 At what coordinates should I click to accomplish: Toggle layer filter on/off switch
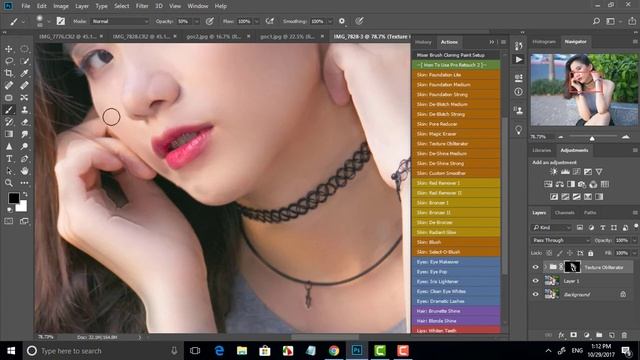coord(636,226)
